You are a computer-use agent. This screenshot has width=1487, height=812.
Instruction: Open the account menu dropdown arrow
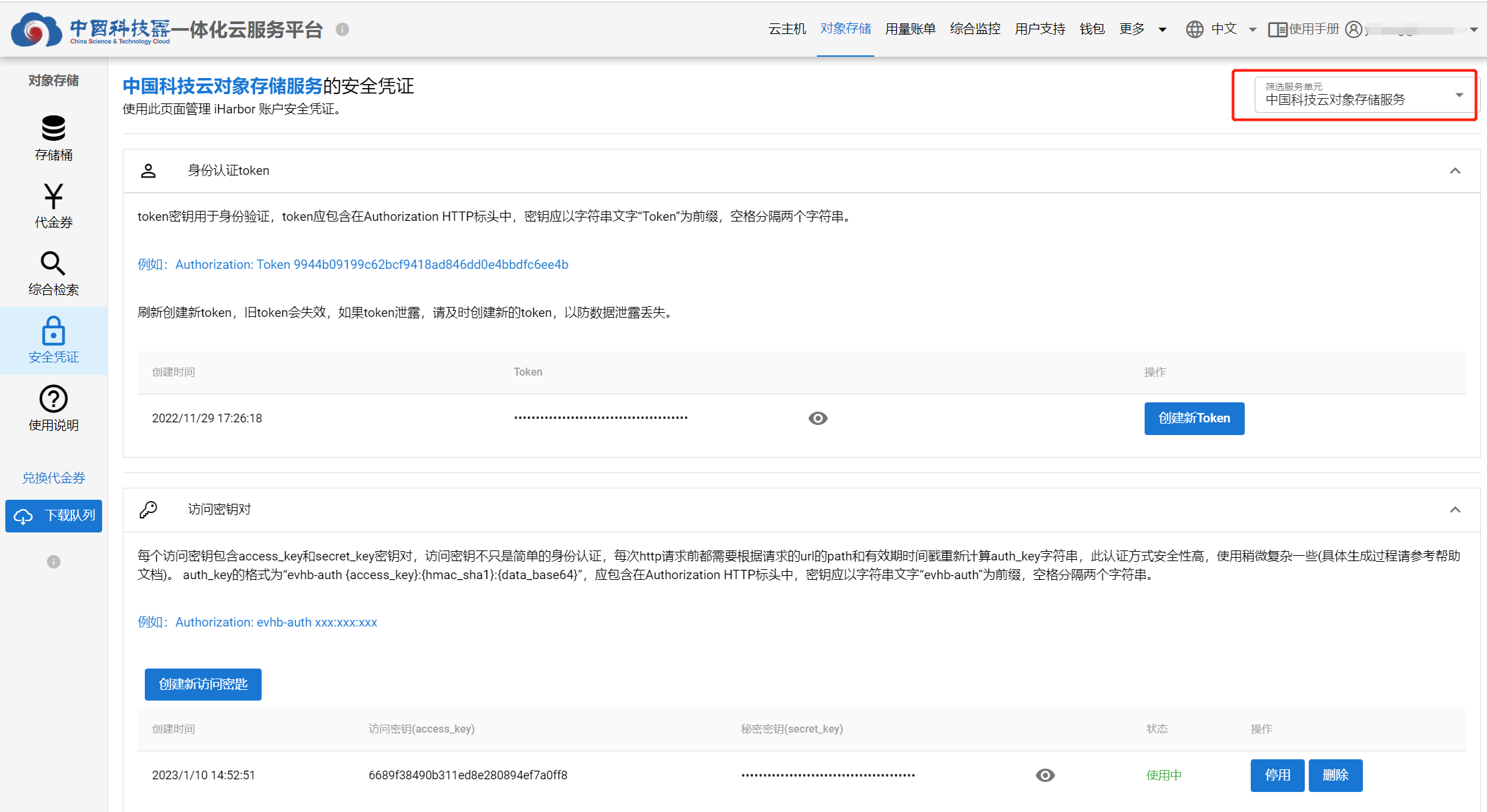[1474, 29]
